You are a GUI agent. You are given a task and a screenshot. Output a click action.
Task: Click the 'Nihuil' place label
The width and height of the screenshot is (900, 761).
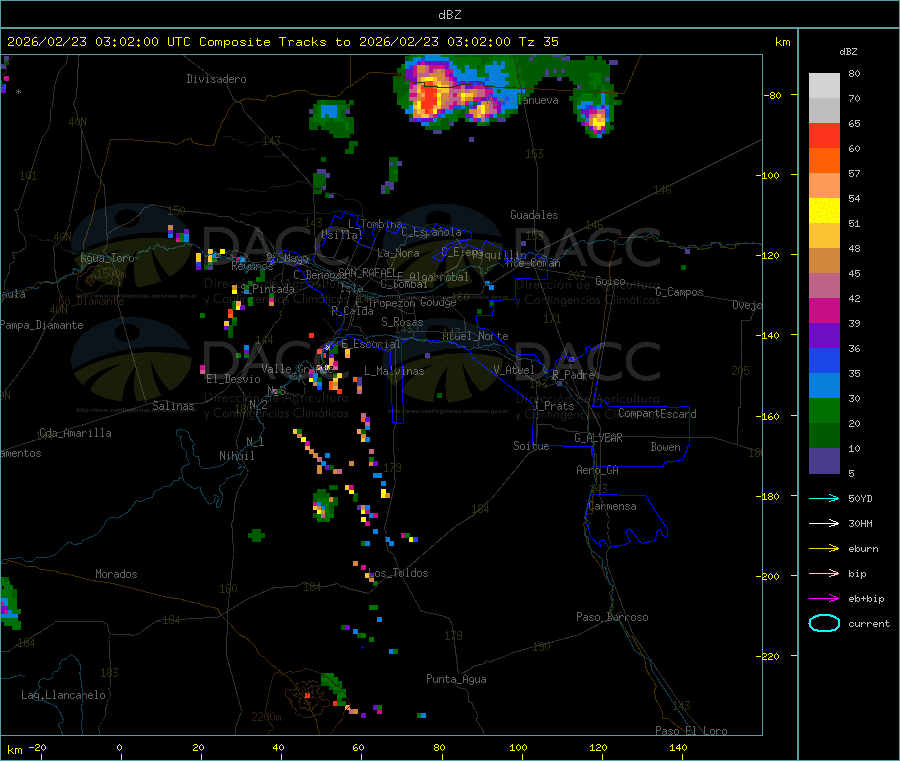pos(236,456)
